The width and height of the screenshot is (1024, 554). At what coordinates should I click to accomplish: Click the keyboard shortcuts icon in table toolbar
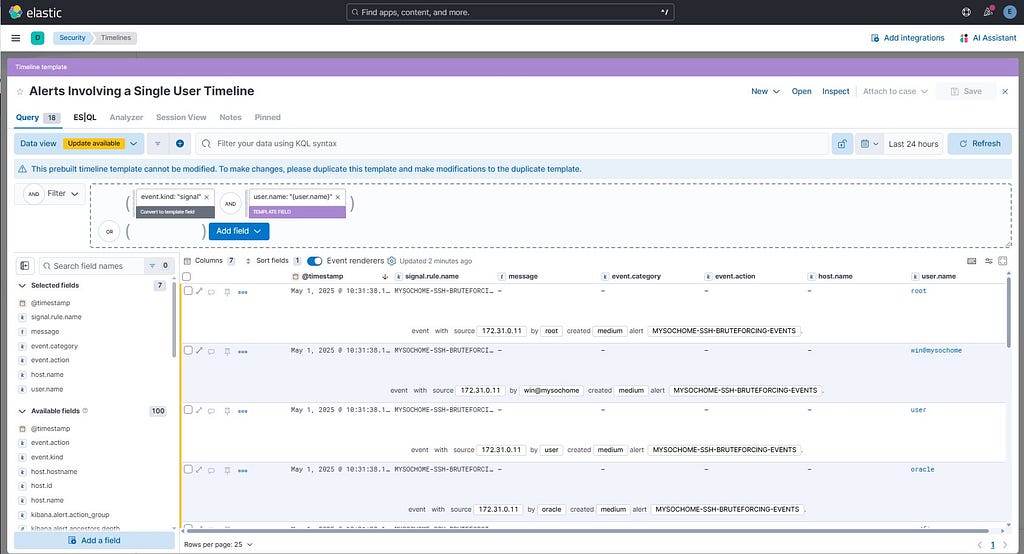coord(972,261)
